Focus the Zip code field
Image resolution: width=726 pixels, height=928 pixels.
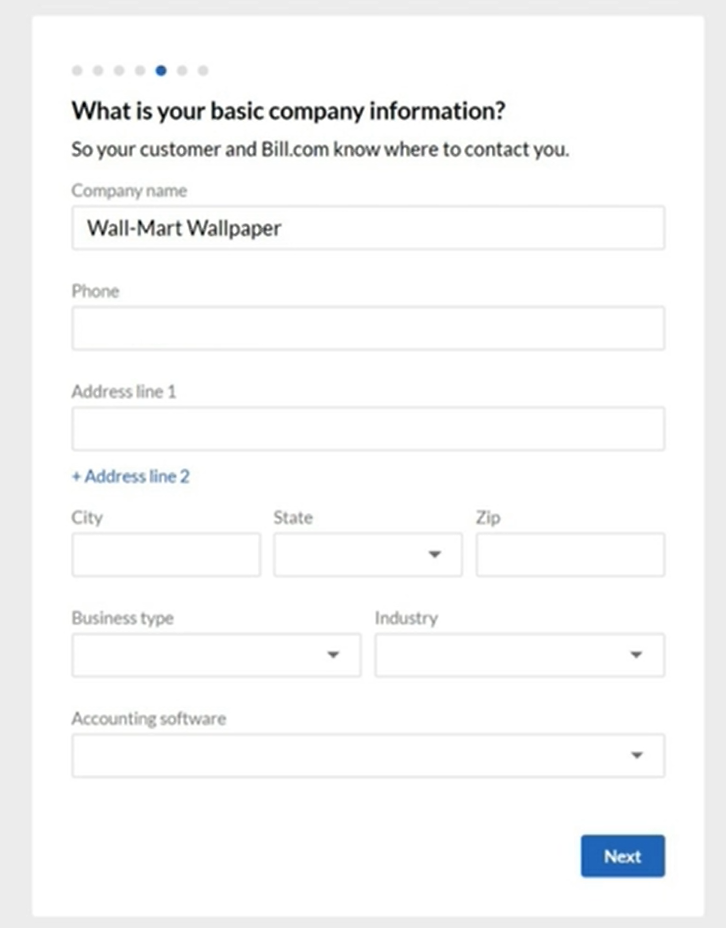click(570, 555)
